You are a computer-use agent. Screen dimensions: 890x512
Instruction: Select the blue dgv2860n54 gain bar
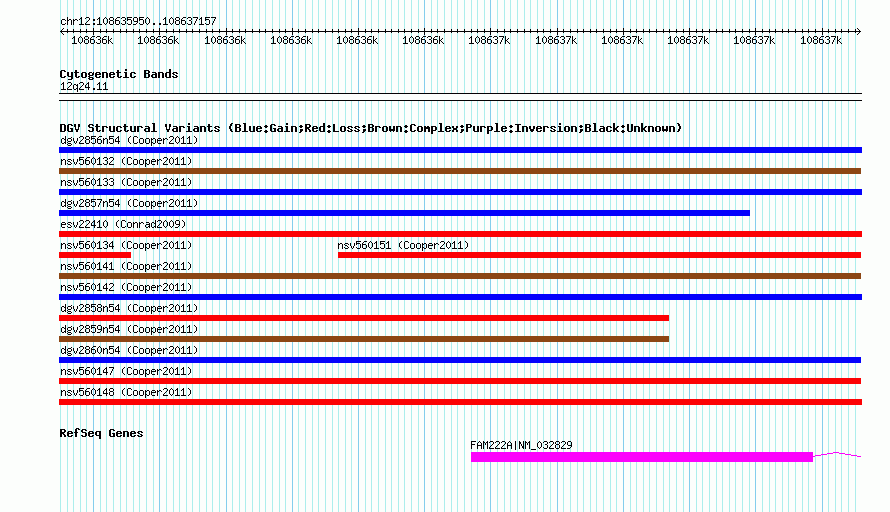460,360
